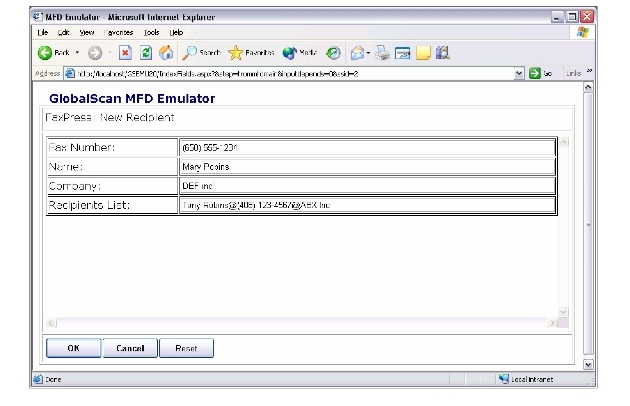Click the Done status bar icon
This screenshot has height=406, width=630.
click(38, 379)
